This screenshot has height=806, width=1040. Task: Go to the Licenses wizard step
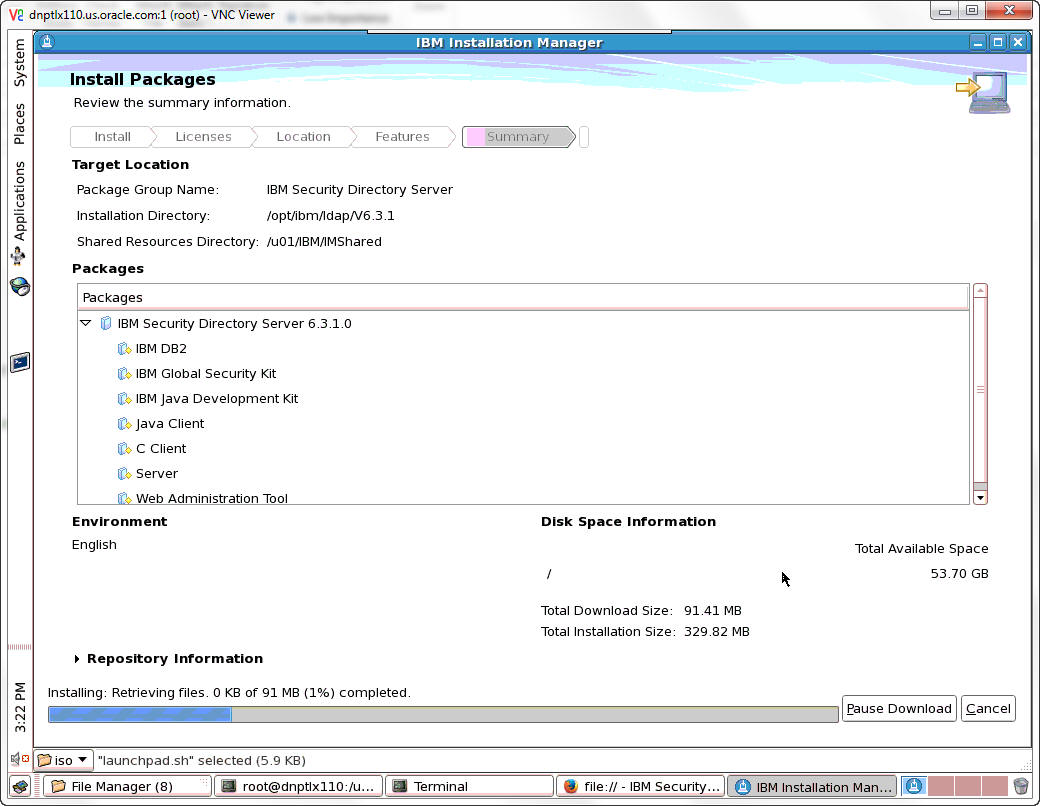click(x=203, y=137)
